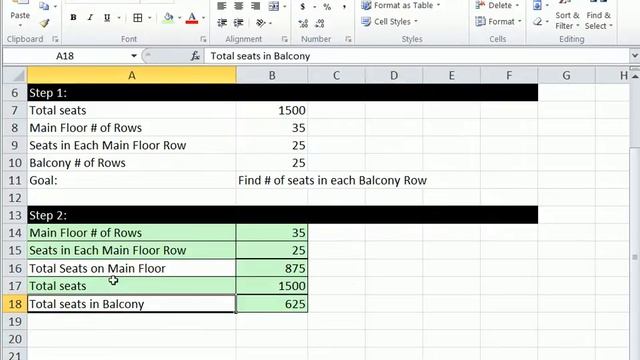
Task: Select column A header
Action: (131, 76)
